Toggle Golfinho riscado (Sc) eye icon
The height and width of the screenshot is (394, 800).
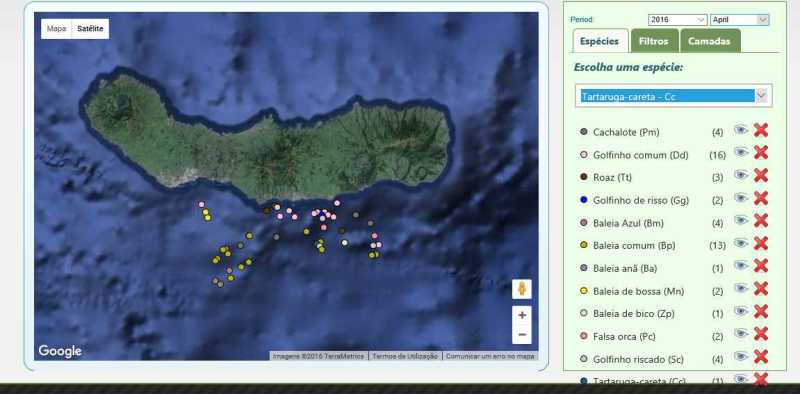741,356
